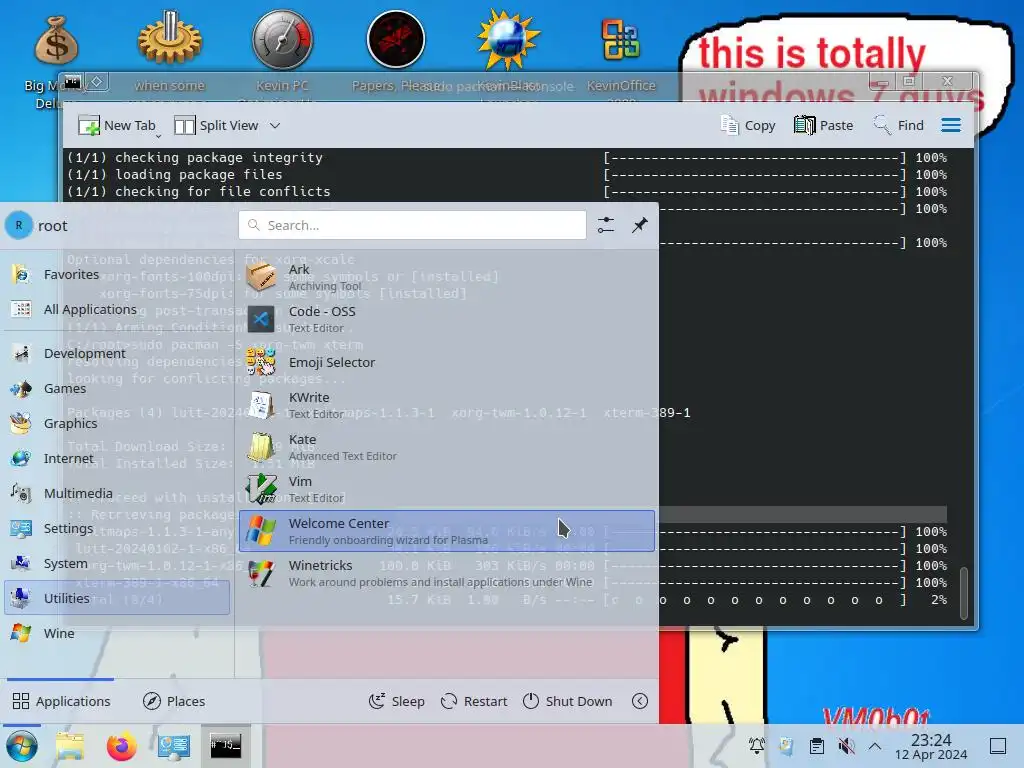1024x768 pixels.
Task: Launch Vim text editor
Action: pyautogui.click(x=447, y=489)
